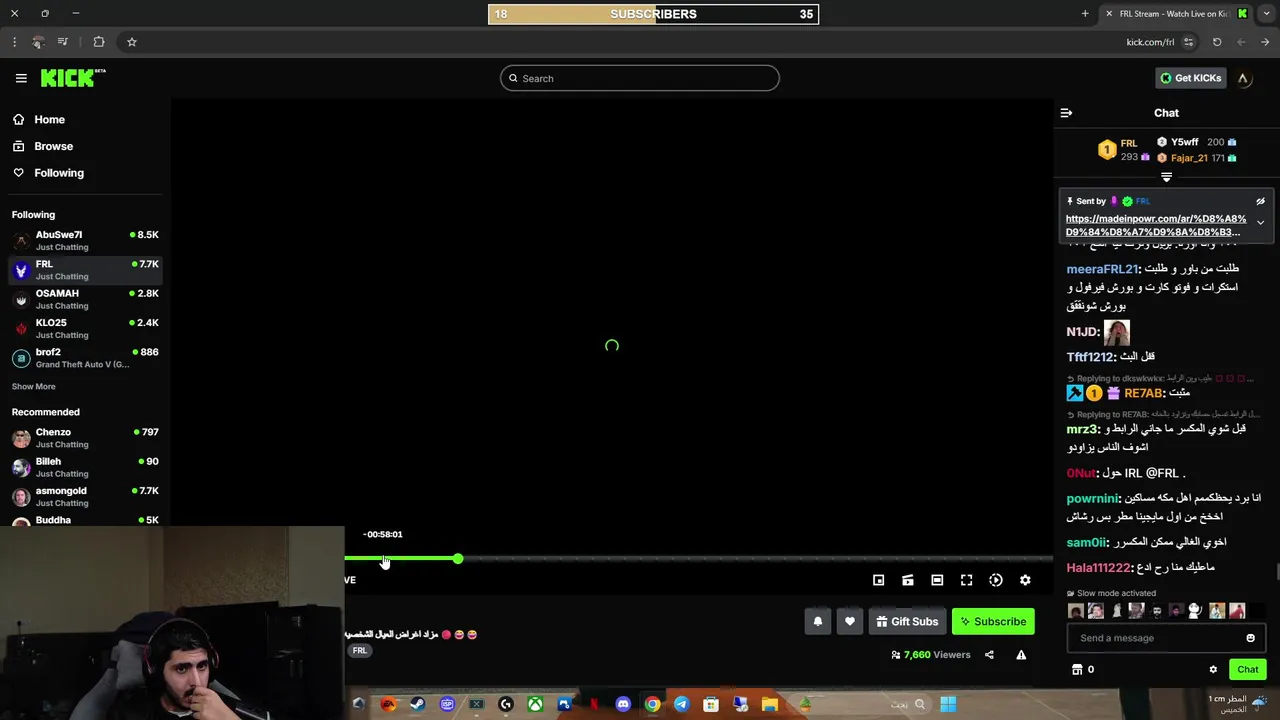This screenshot has width=1280, height=720.
Task: Click powrnini username in chat
Action: click(x=1092, y=498)
